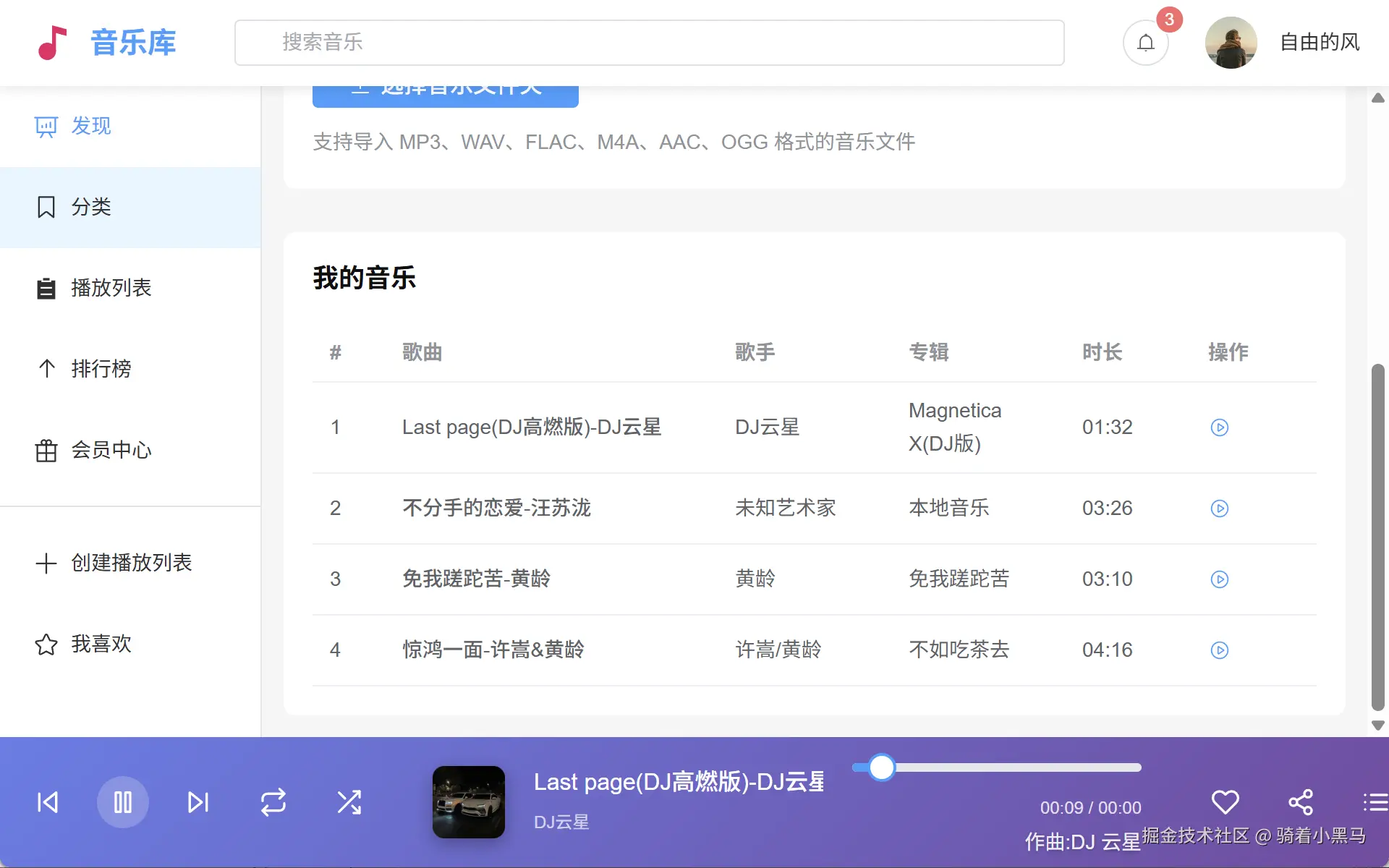Screen dimensions: 1389x868
Task: Open the 排行榜 sidebar section
Action: [101, 369]
